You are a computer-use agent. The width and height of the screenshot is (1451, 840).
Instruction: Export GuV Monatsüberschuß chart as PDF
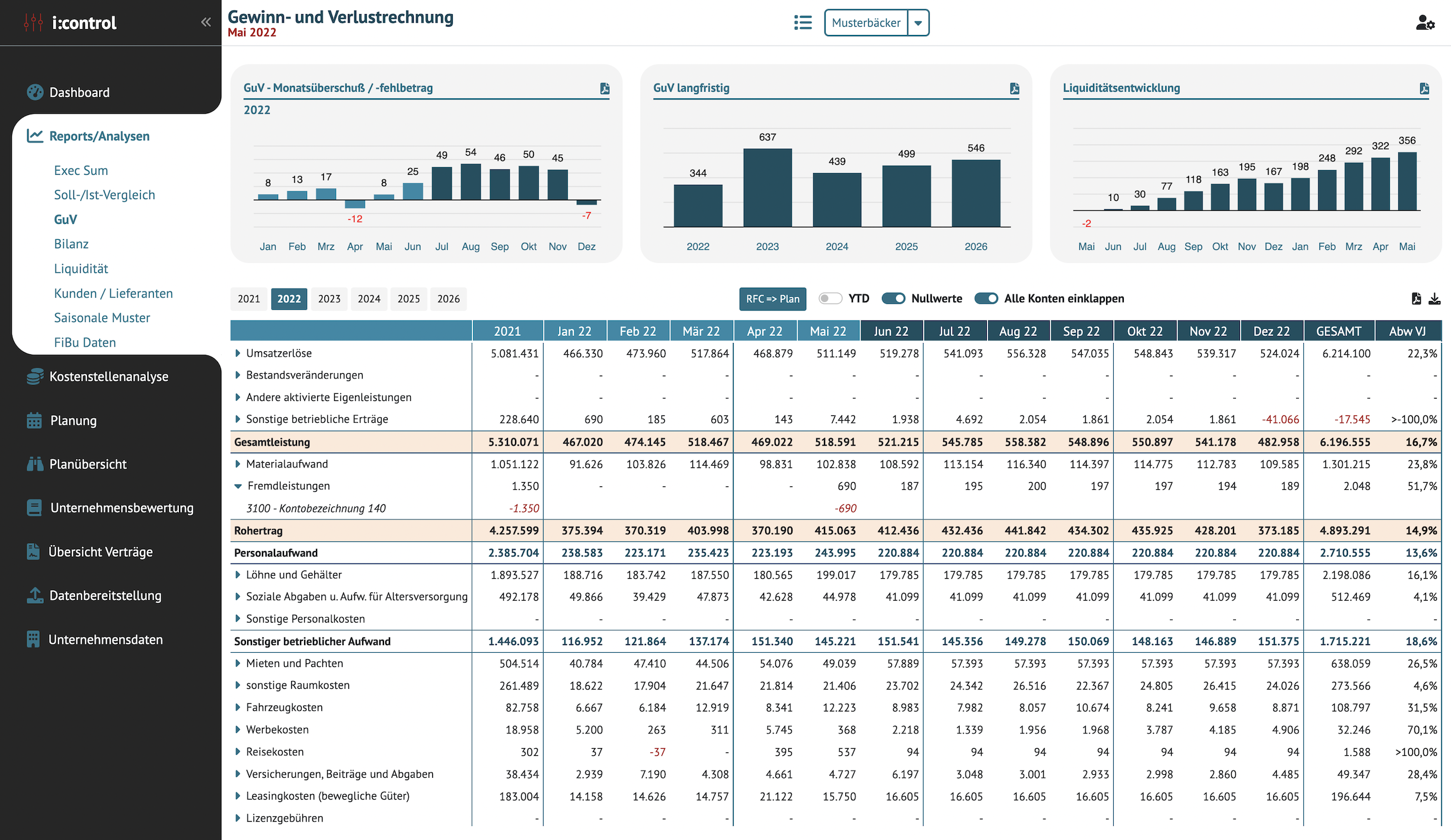605,88
